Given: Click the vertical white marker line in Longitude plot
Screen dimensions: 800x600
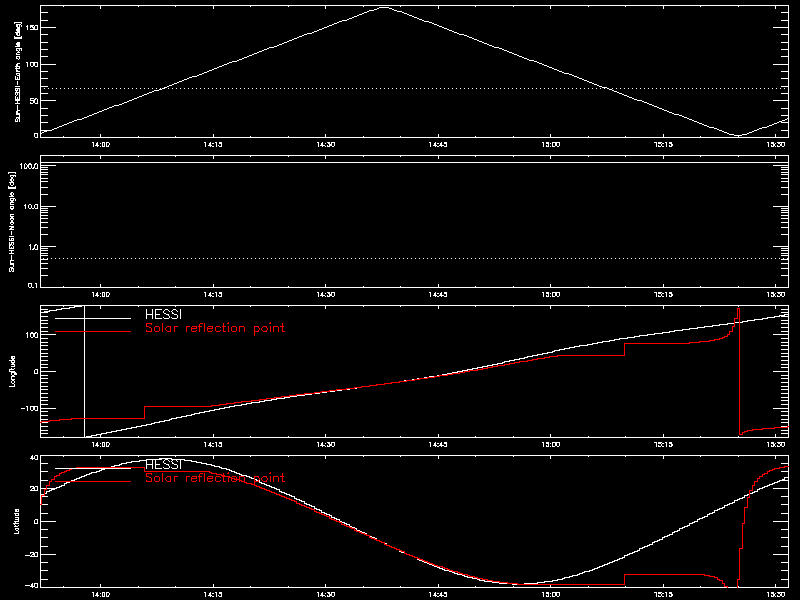Looking at the screenshot, I should coord(84,371).
